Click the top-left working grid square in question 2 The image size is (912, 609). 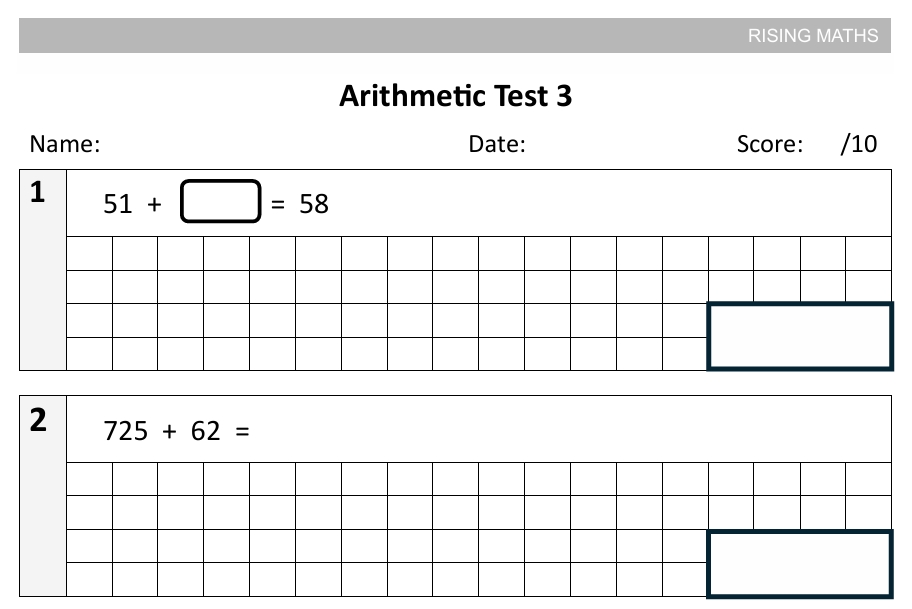(89, 479)
